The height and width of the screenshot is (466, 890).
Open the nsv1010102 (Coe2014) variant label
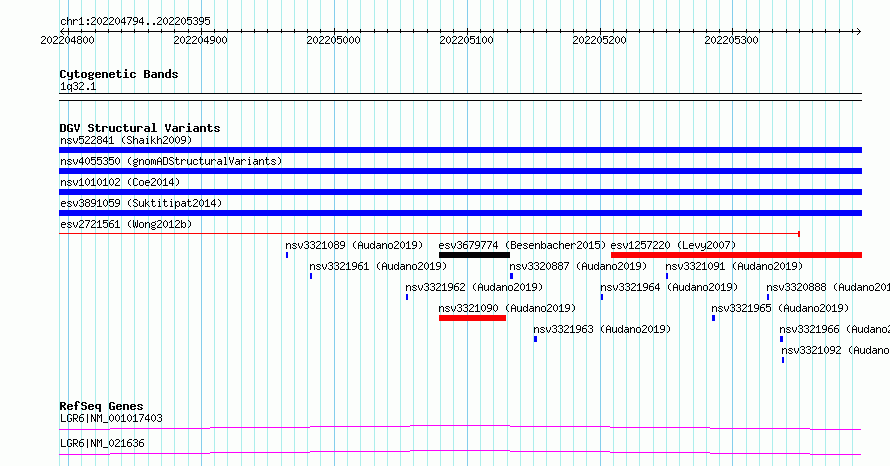[120, 182]
